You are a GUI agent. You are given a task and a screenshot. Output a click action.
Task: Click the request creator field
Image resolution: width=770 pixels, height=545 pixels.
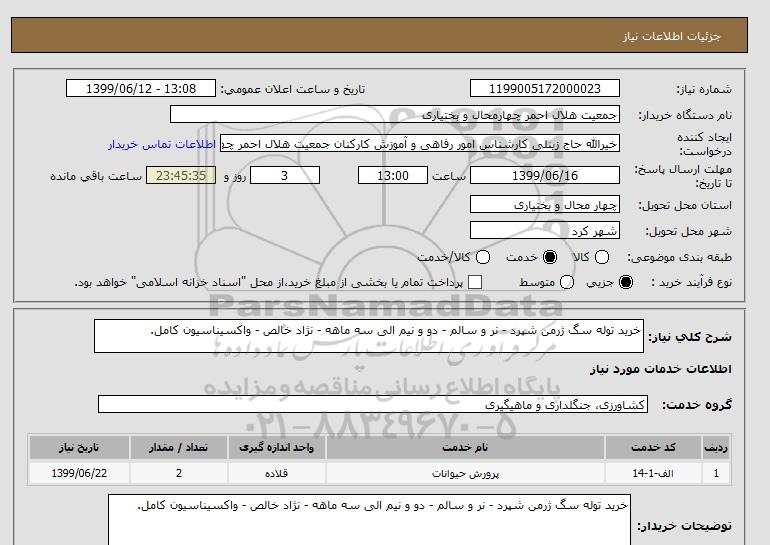coord(420,144)
